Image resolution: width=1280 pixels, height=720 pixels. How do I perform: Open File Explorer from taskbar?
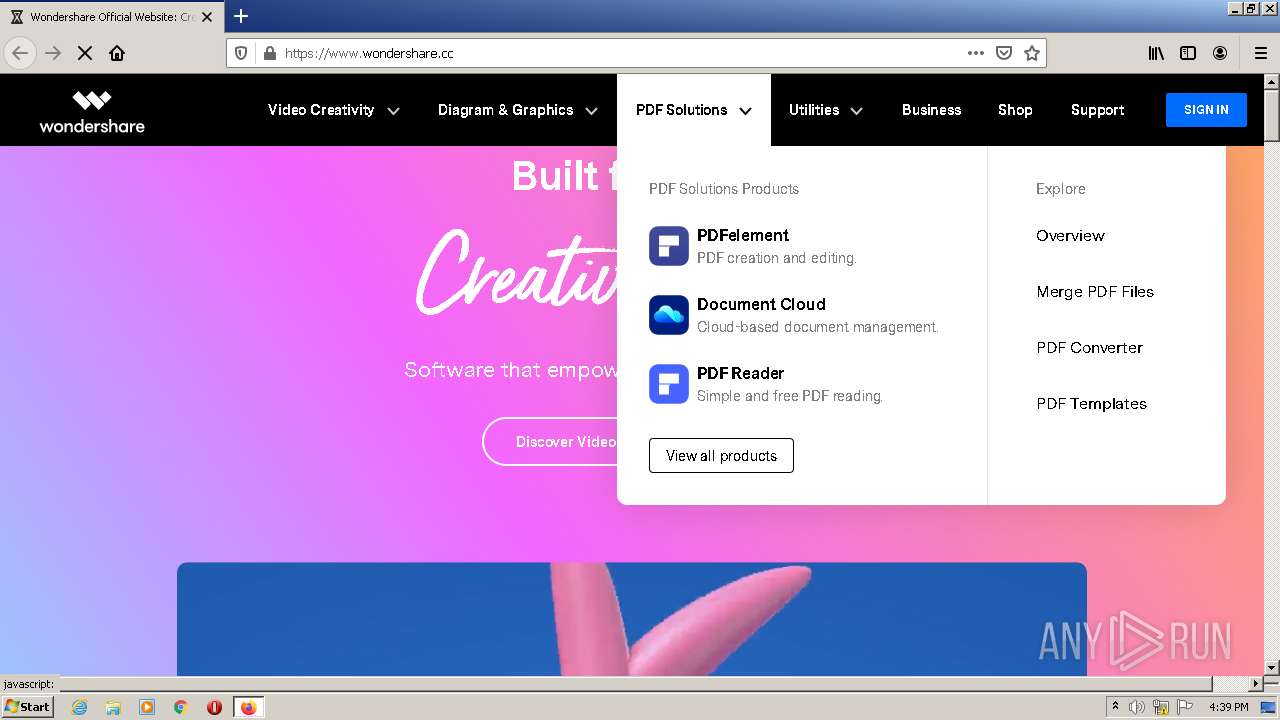(x=113, y=707)
